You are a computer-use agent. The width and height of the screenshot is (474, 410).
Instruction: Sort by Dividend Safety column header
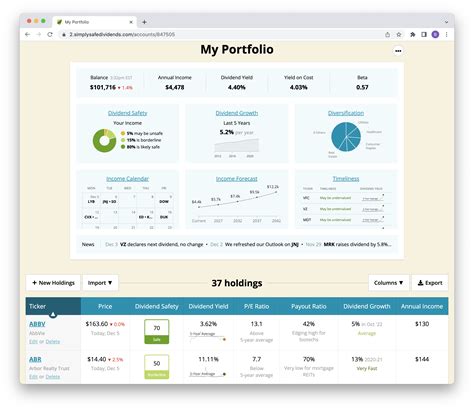(157, 306)
